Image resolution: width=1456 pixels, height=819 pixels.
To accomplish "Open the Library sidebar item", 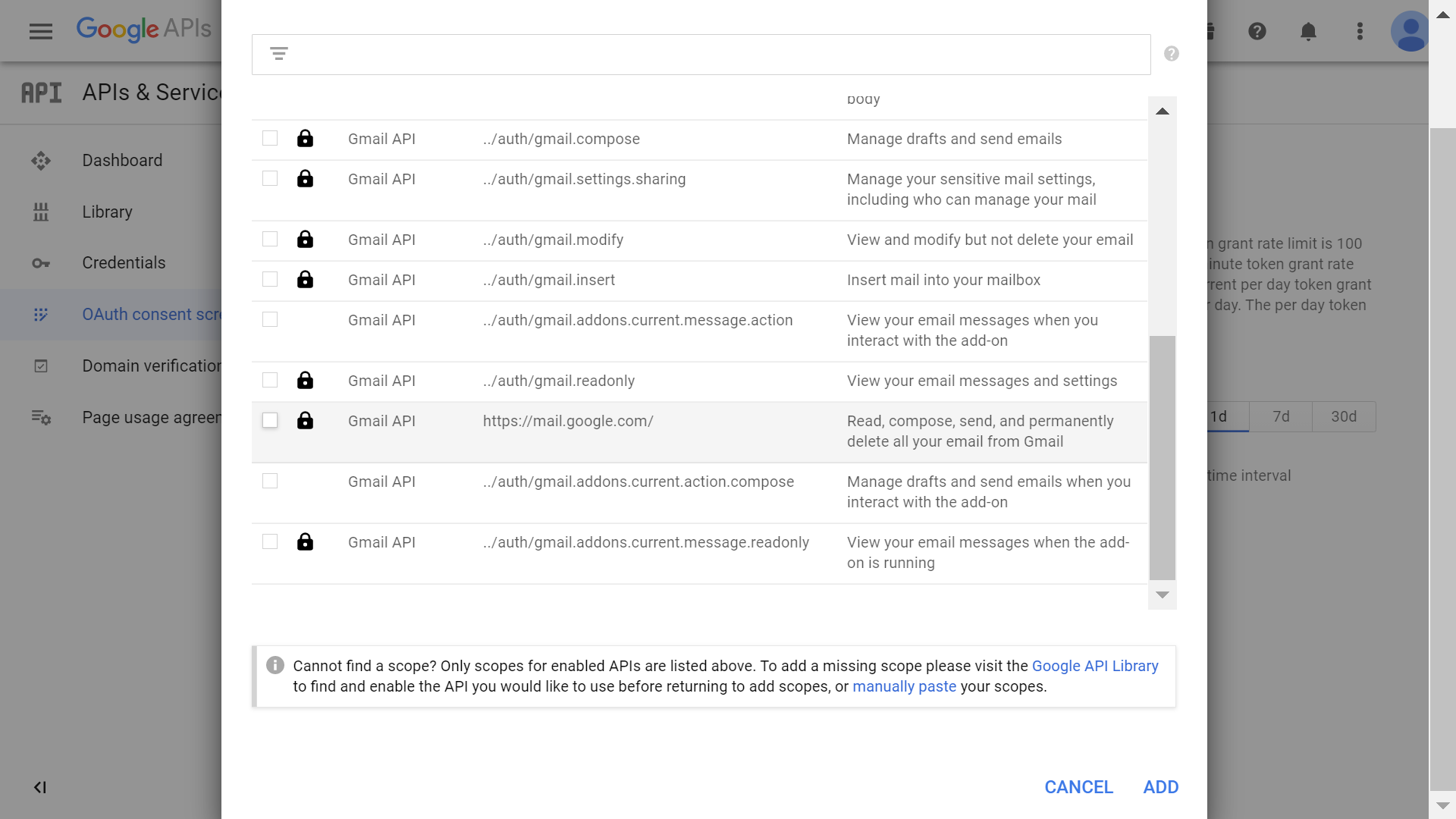I will click(107, 212).
